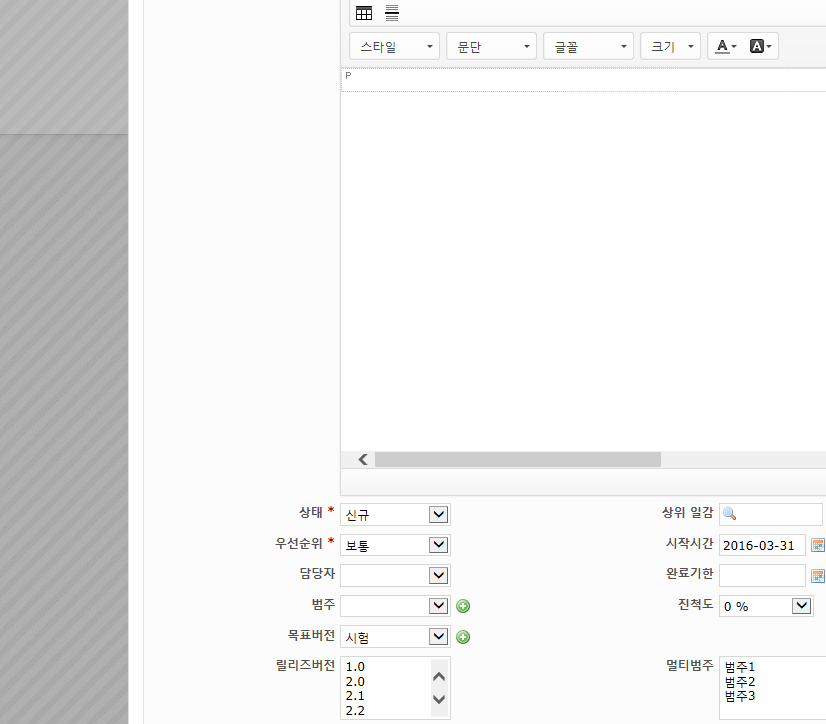Click the editor horizontal scrollbar thumb

tap(517, 460)
